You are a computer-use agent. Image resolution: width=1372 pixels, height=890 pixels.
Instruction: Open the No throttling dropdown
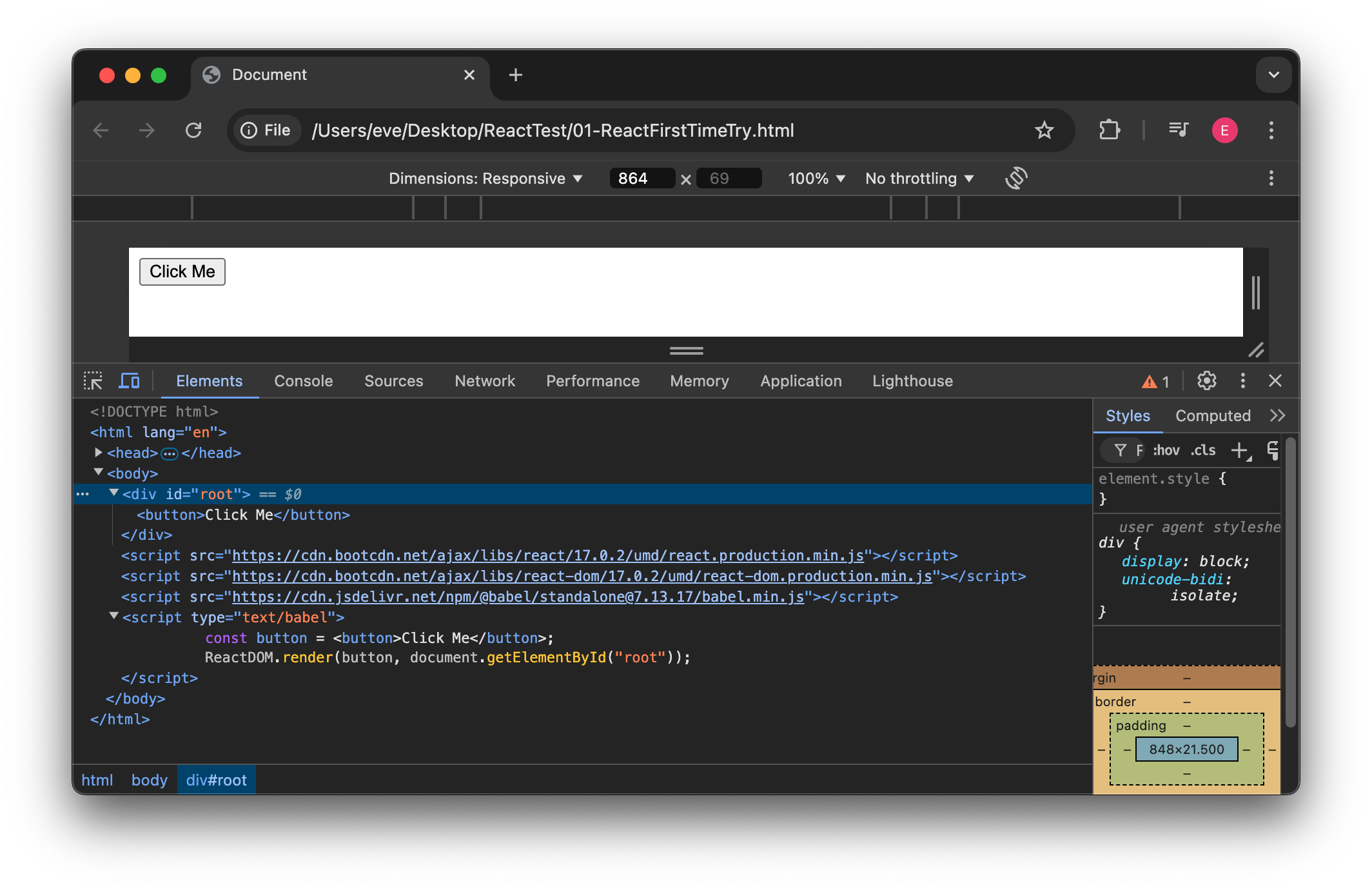point(919,178)
